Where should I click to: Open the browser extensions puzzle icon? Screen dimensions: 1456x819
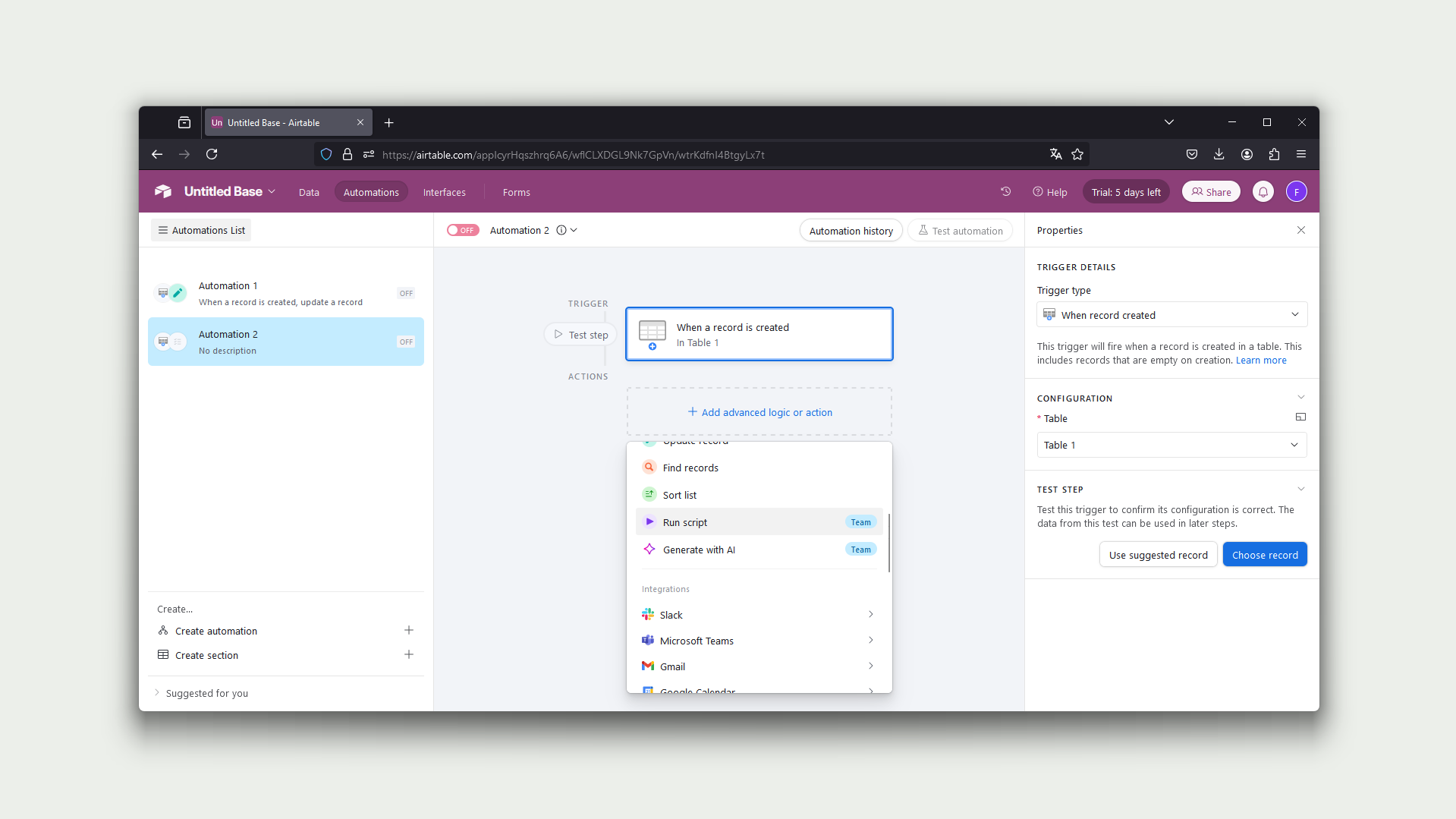point(1274,155)
